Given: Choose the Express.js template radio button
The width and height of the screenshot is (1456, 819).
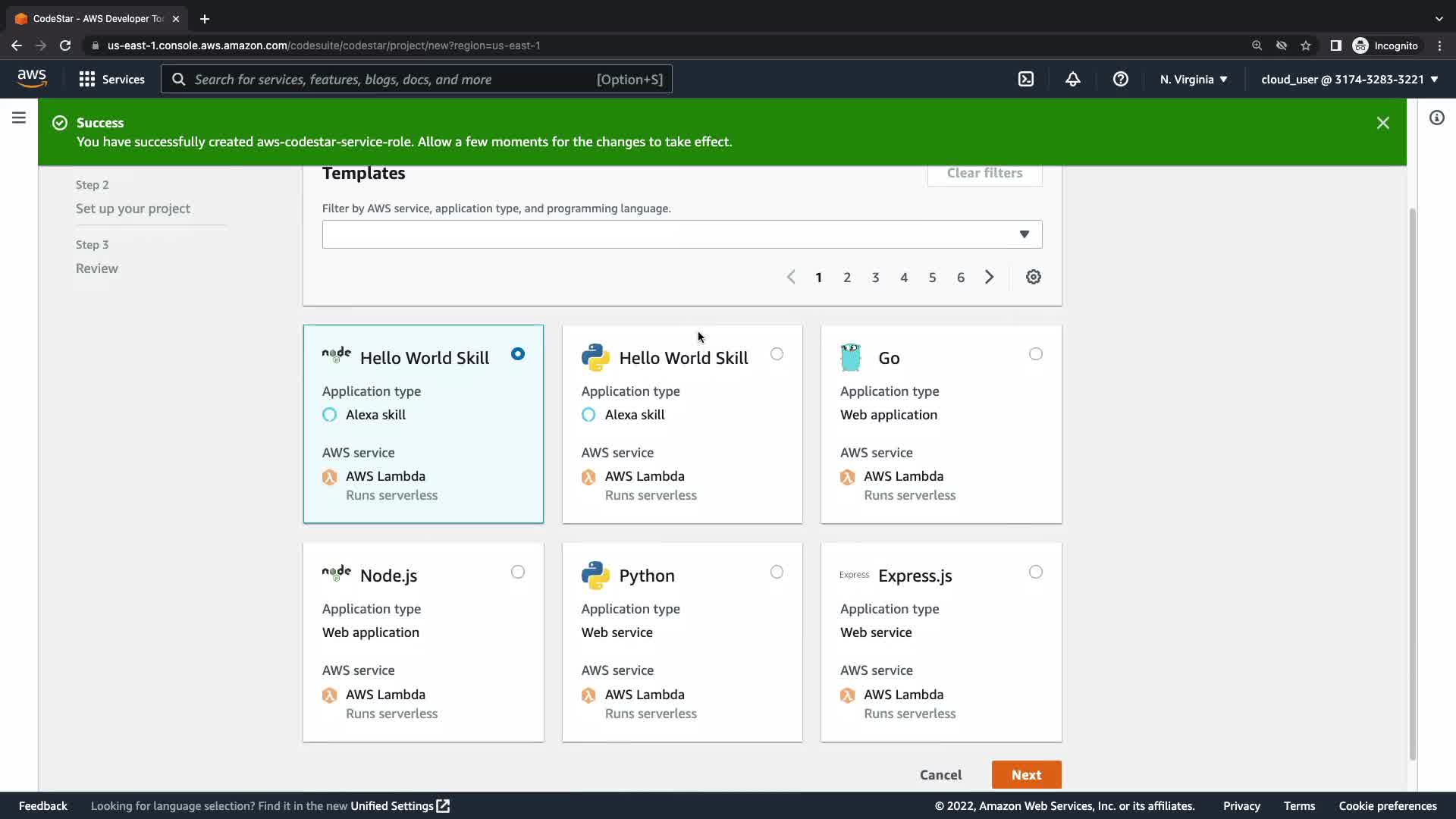Looking at the screenshot, I should [x=1035, y=572].
